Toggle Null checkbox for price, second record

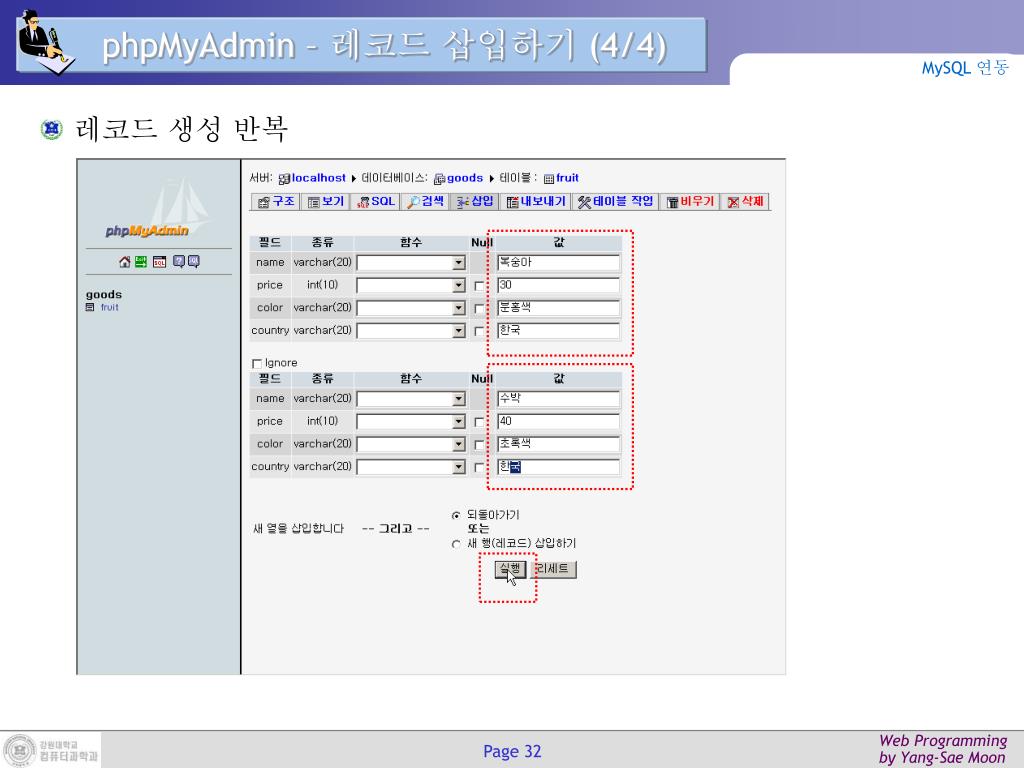pyautogui.click(x=479, y=423)
